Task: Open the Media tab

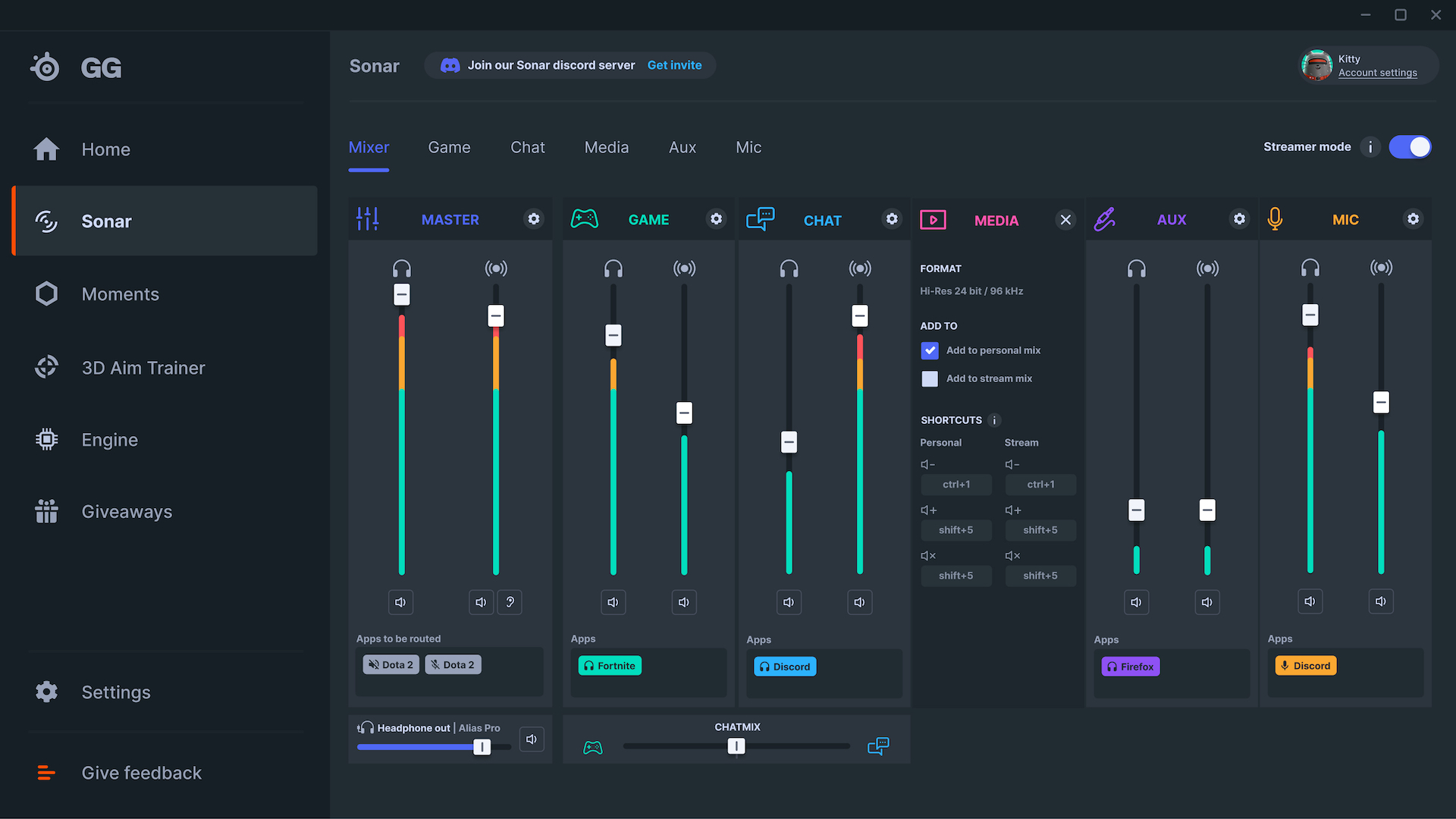Action: (x=607, y=148)
